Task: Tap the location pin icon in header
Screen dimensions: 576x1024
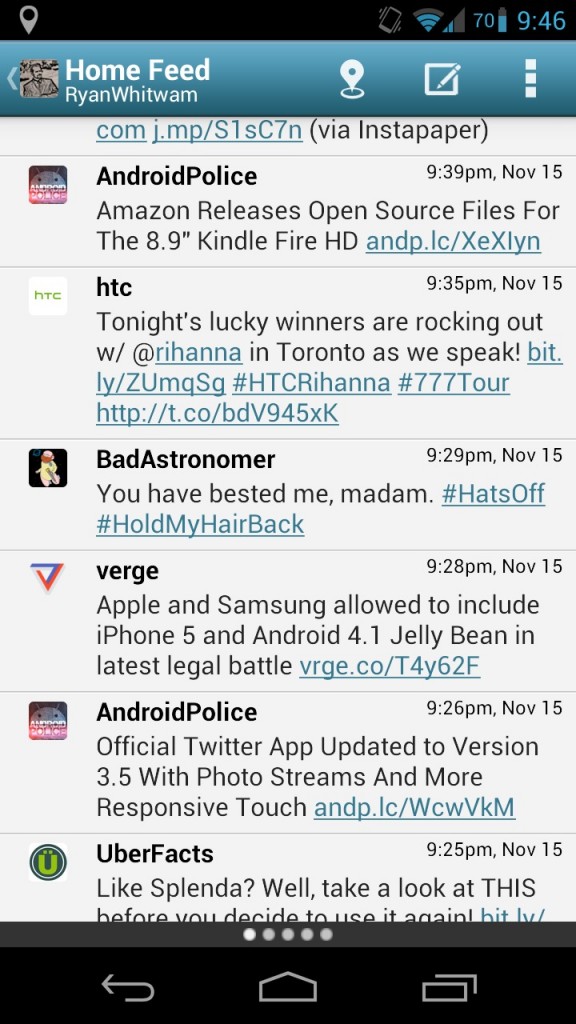Action: (x=352, y=80)
